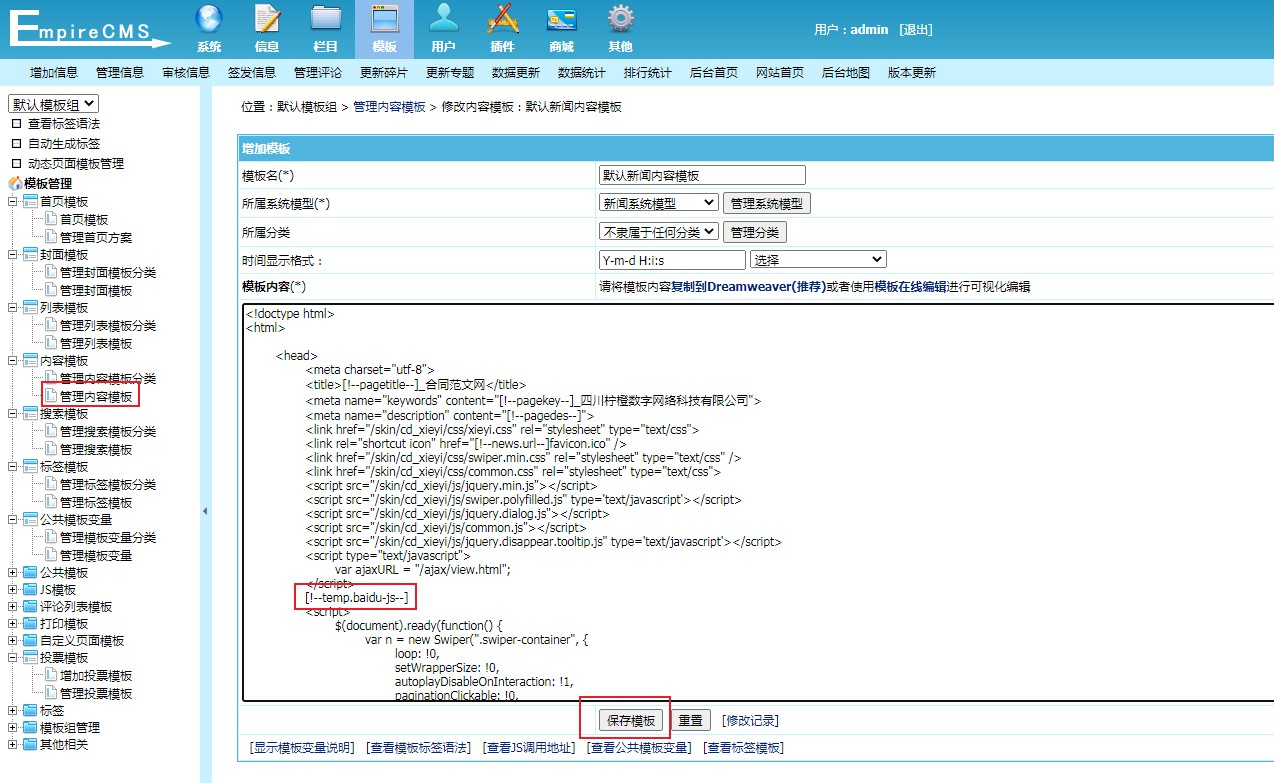
Task: Select 管理列表模板 tree item
Action: [96, 344]
